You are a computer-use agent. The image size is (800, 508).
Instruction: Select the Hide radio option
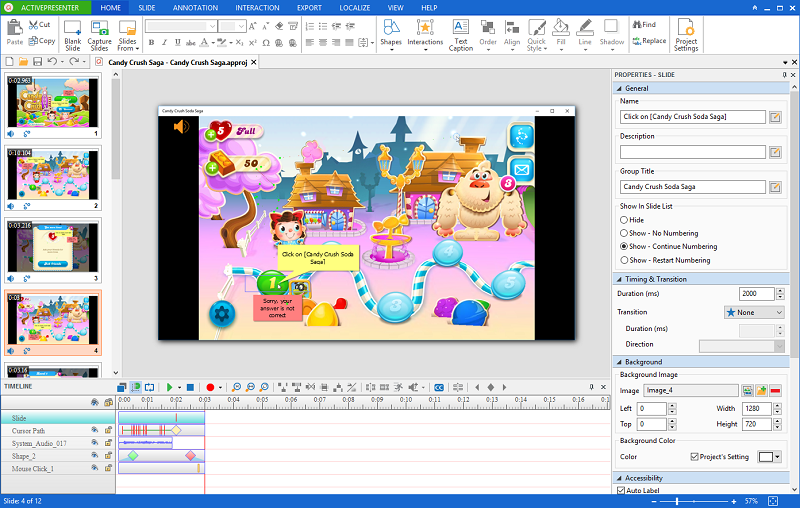click(x=623, y=220)
